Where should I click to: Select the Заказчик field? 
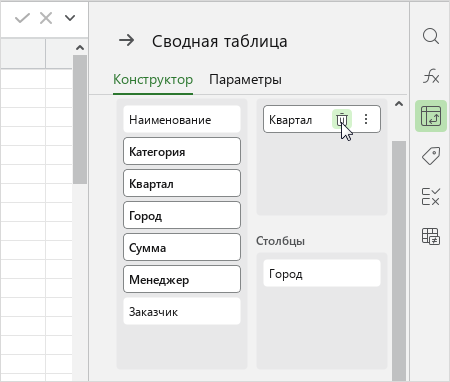click(182, 311)
